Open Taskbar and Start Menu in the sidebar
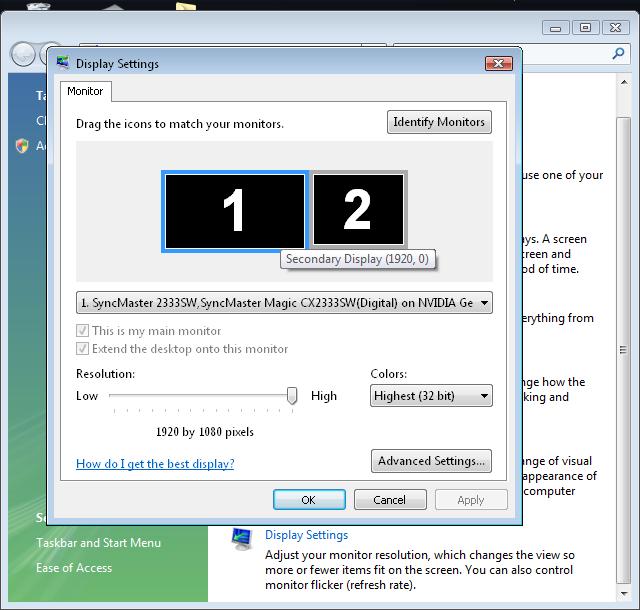The width and height of the screenshot is (640, 610). [98, 543]
